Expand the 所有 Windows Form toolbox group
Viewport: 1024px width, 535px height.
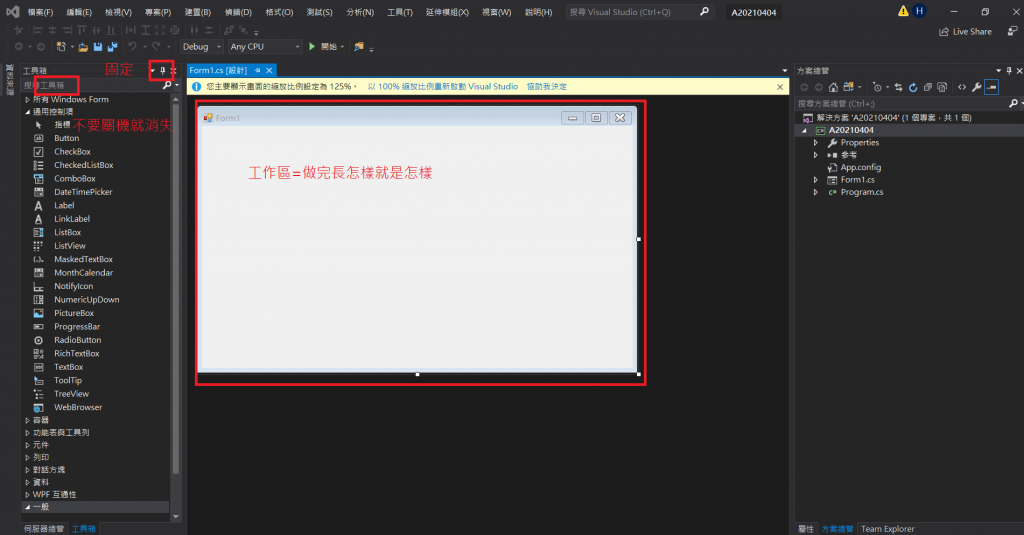[27, 100]
